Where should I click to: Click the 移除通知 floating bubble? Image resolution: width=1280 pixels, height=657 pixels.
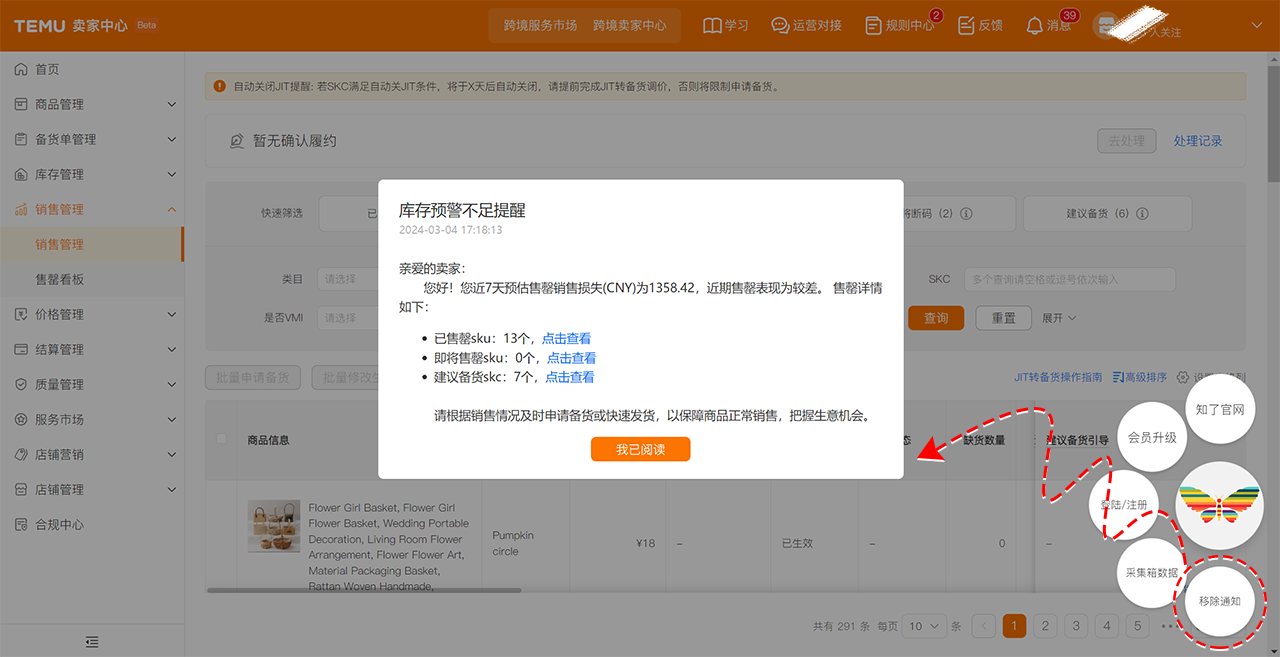point(1220,601)
